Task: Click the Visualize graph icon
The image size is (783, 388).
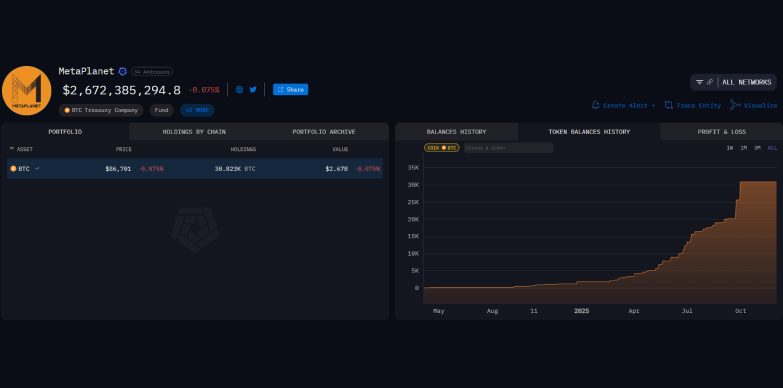Action: coord(735,105)
